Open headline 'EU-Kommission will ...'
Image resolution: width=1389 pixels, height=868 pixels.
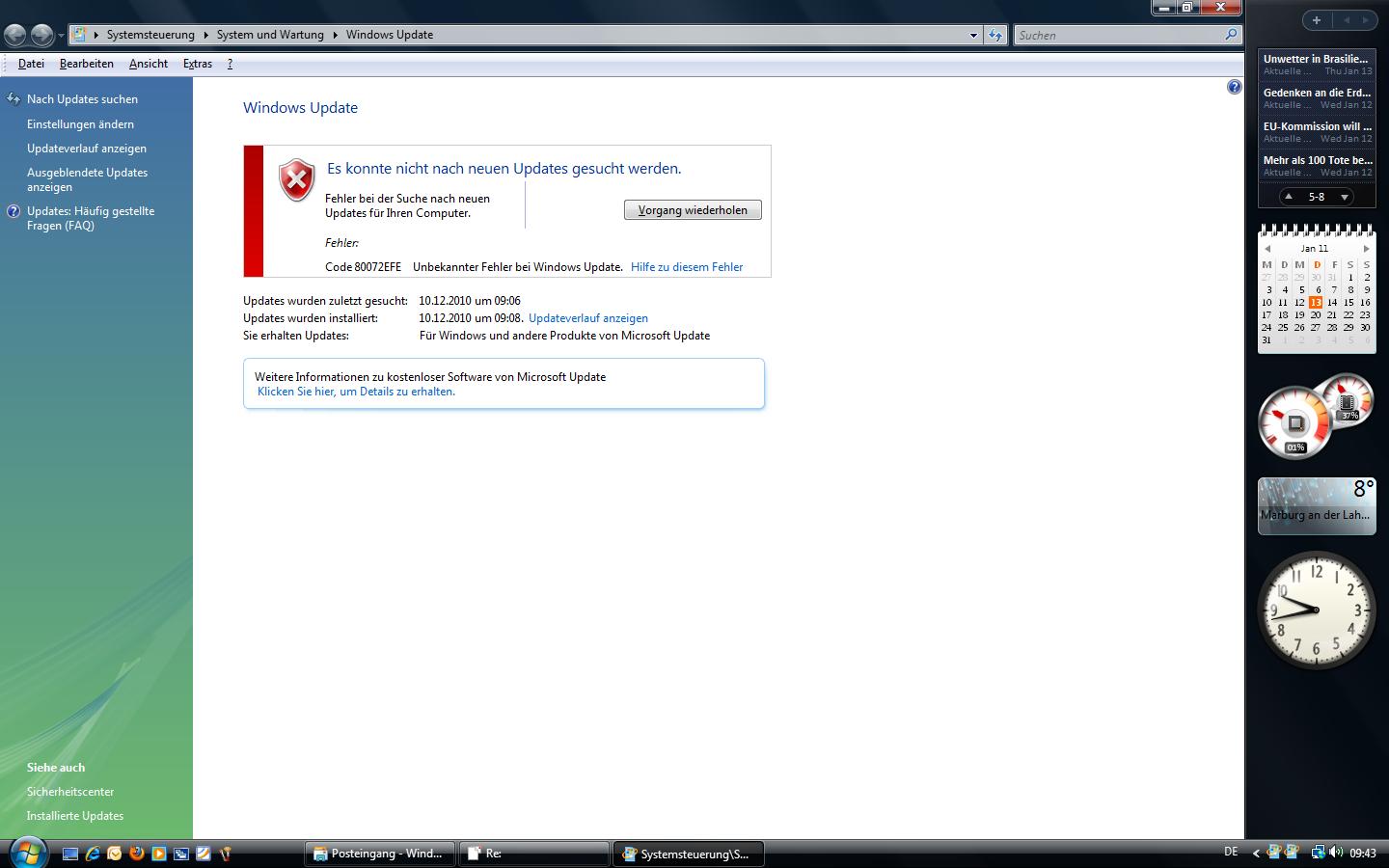1317,126
